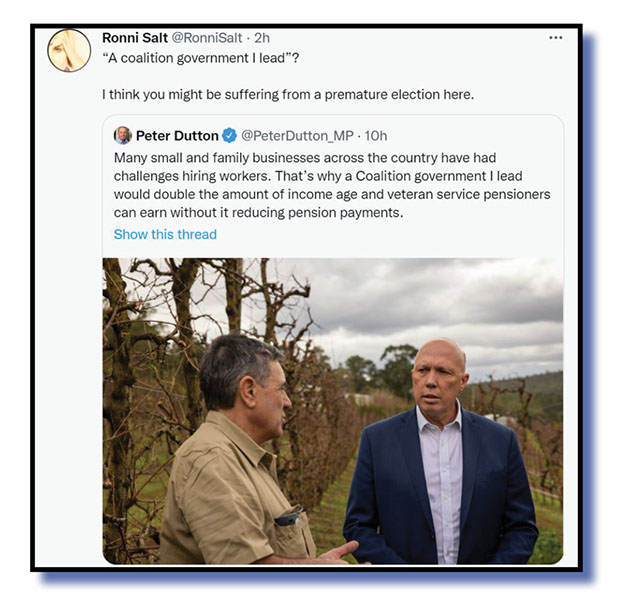Click Ronni Salt's profile avatar
The width and height of the screenshot is (624, 610).
(69, 50)
